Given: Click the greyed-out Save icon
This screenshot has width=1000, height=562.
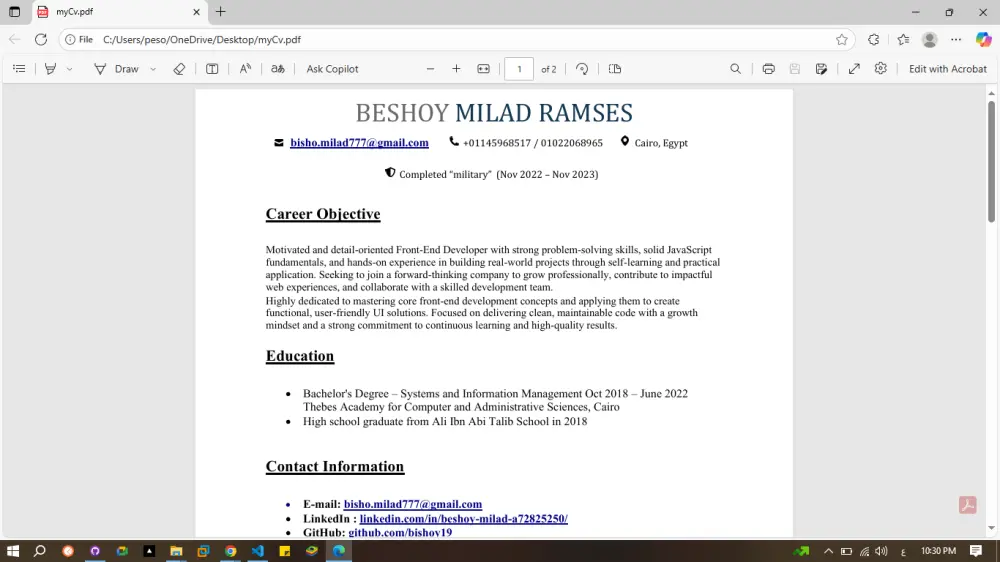Looking at the screenshot, I should (795, 69).
